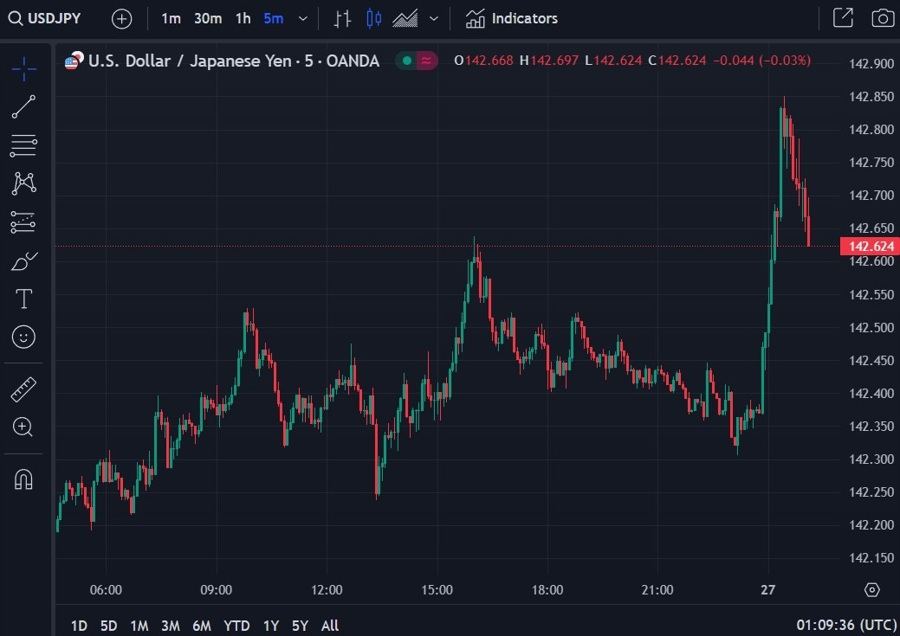Viewport: 900px width, 636px height.
Task: Switch to the 30m timeframe
Action: tap(208, 19)
